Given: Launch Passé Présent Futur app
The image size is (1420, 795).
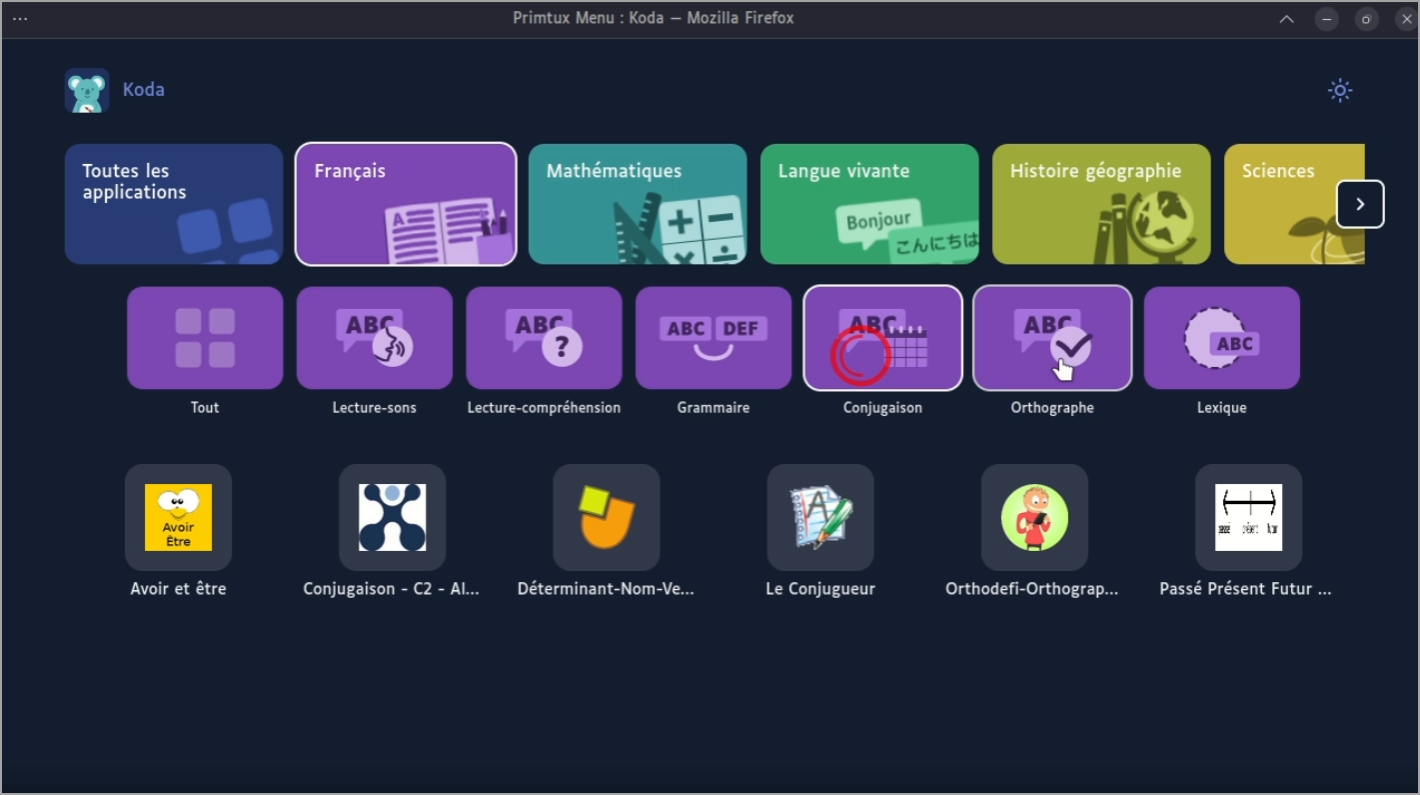Looking at the screenshot, I should click(1248, 517).
